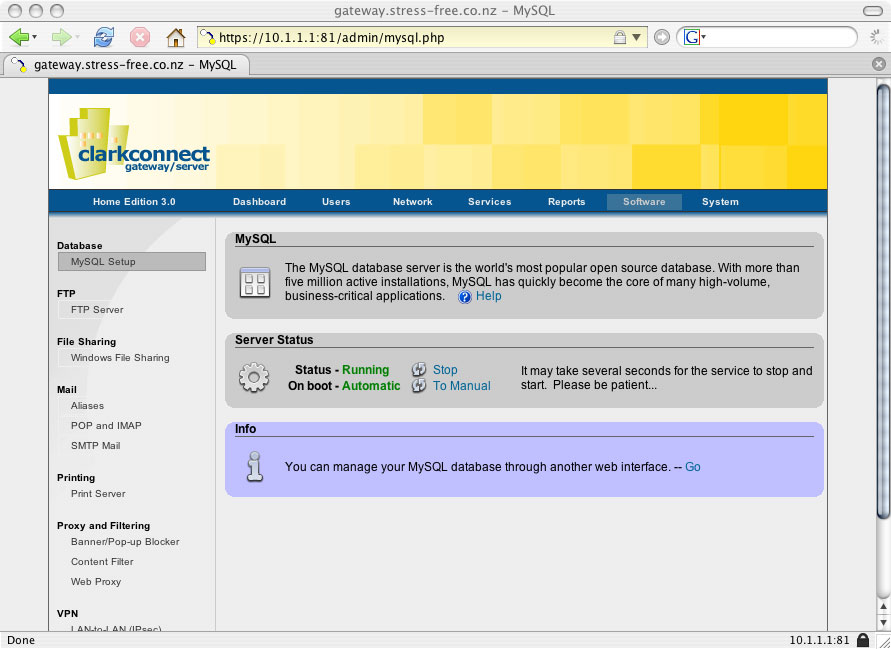Click the Server Status gear icon

[x=253, y=377]
